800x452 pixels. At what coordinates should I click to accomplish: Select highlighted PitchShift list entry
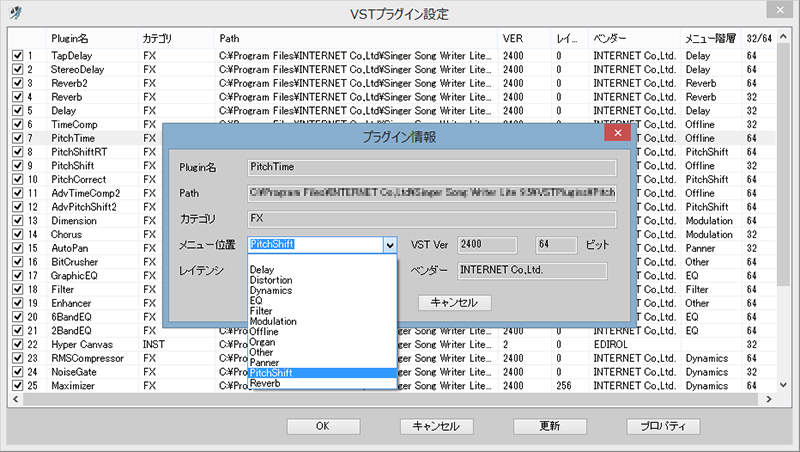[322, 373]
